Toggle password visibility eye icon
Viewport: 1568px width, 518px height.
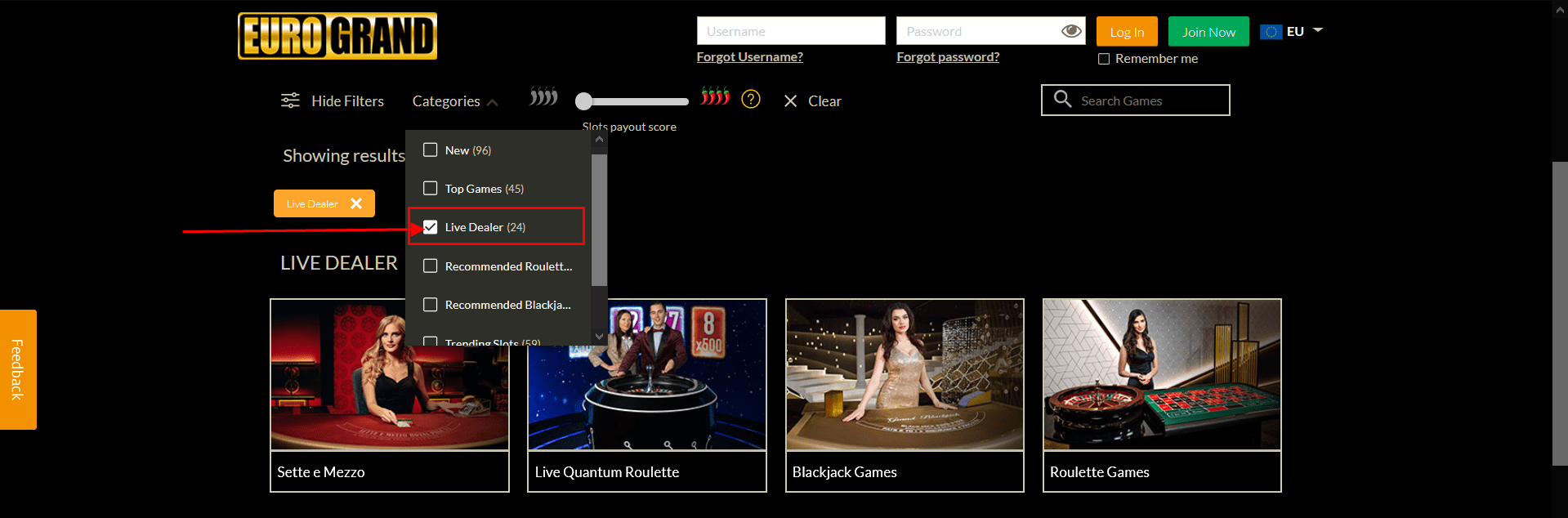click(1071, 31)
